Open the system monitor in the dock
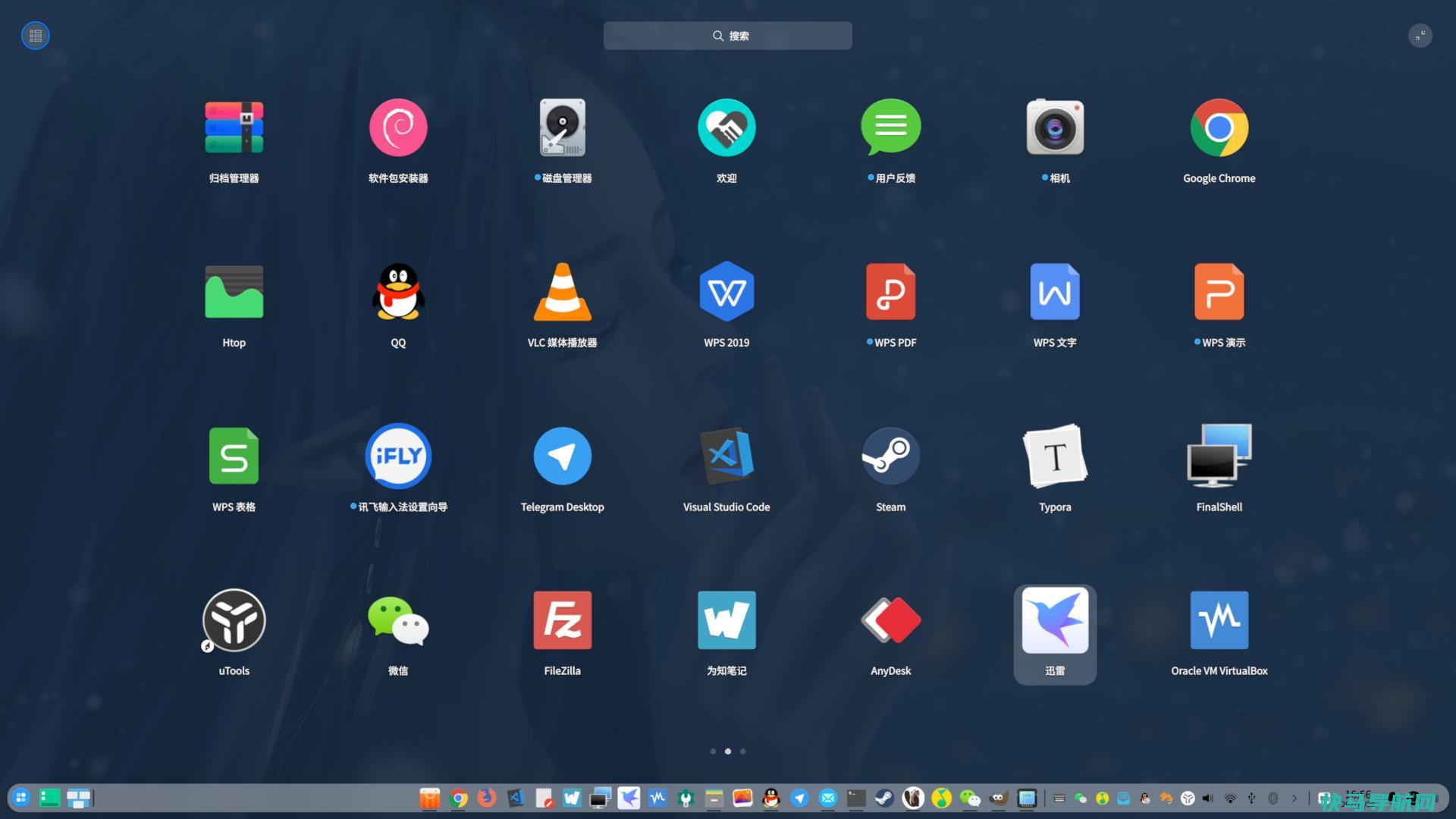 coord(1027,798)
